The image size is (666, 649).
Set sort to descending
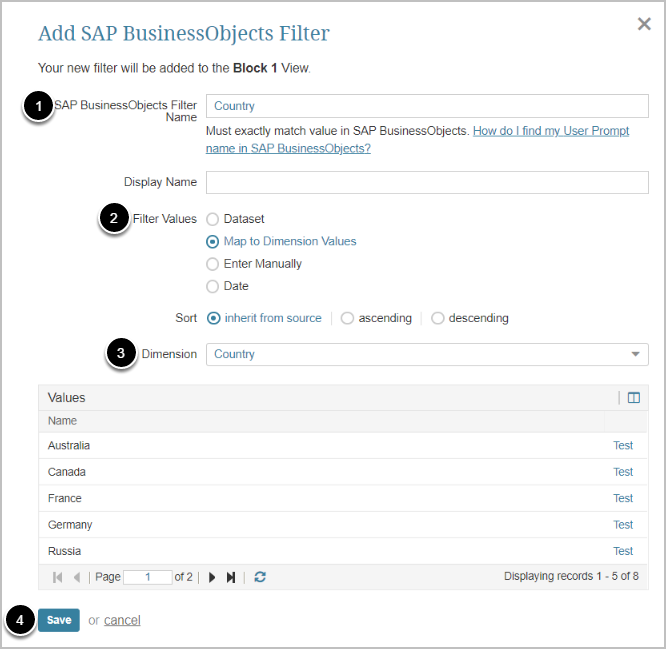[x=438, y=319]
